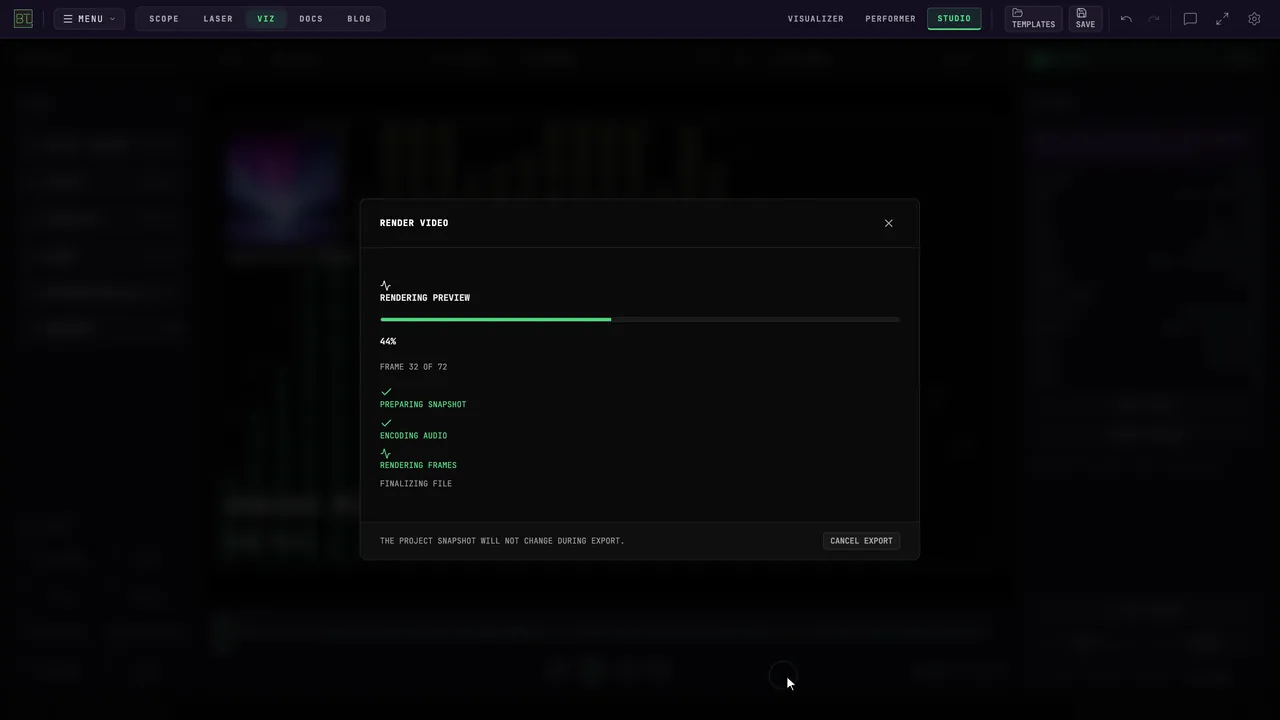Save the project with the Save icon
Screen dimensions: 1280x720
pos(1085,19)
